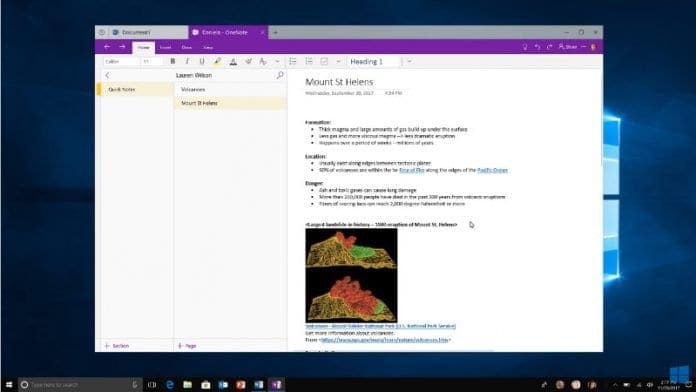This screenshot has height=392, width=696.
Task: Toggle underline text formatting
Action: [202, 62]
